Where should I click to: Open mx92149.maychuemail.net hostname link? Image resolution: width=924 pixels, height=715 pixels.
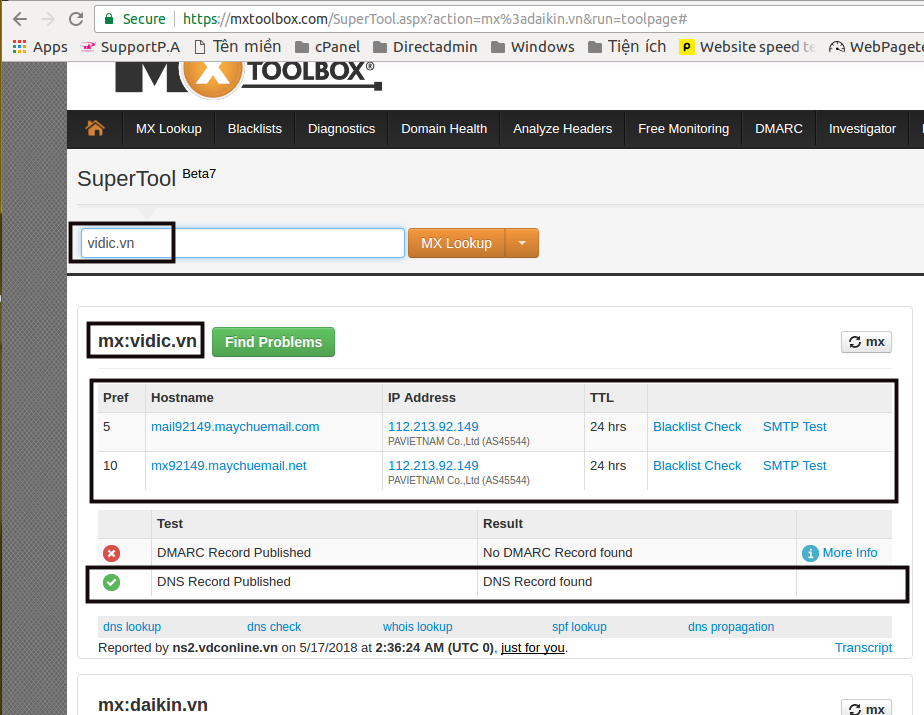click(229, 466)
